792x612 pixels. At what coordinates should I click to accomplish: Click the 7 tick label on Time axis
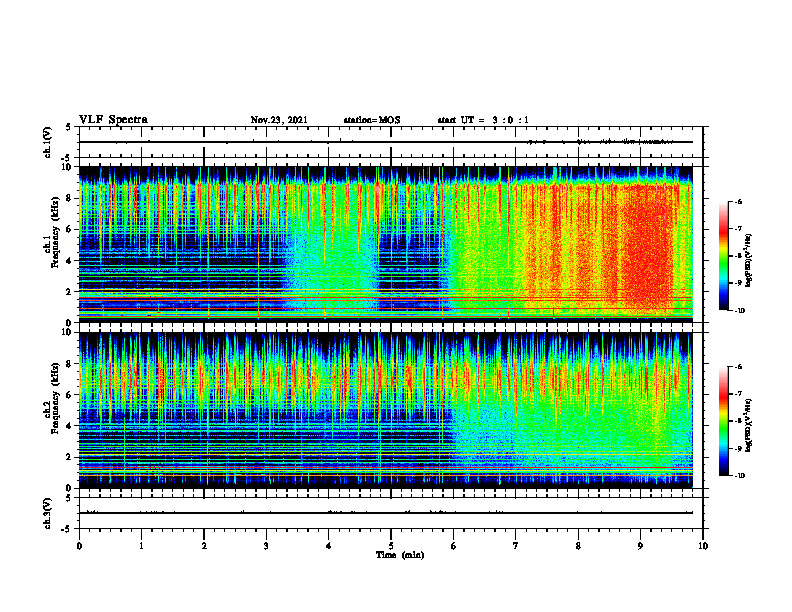click(516, 546)
